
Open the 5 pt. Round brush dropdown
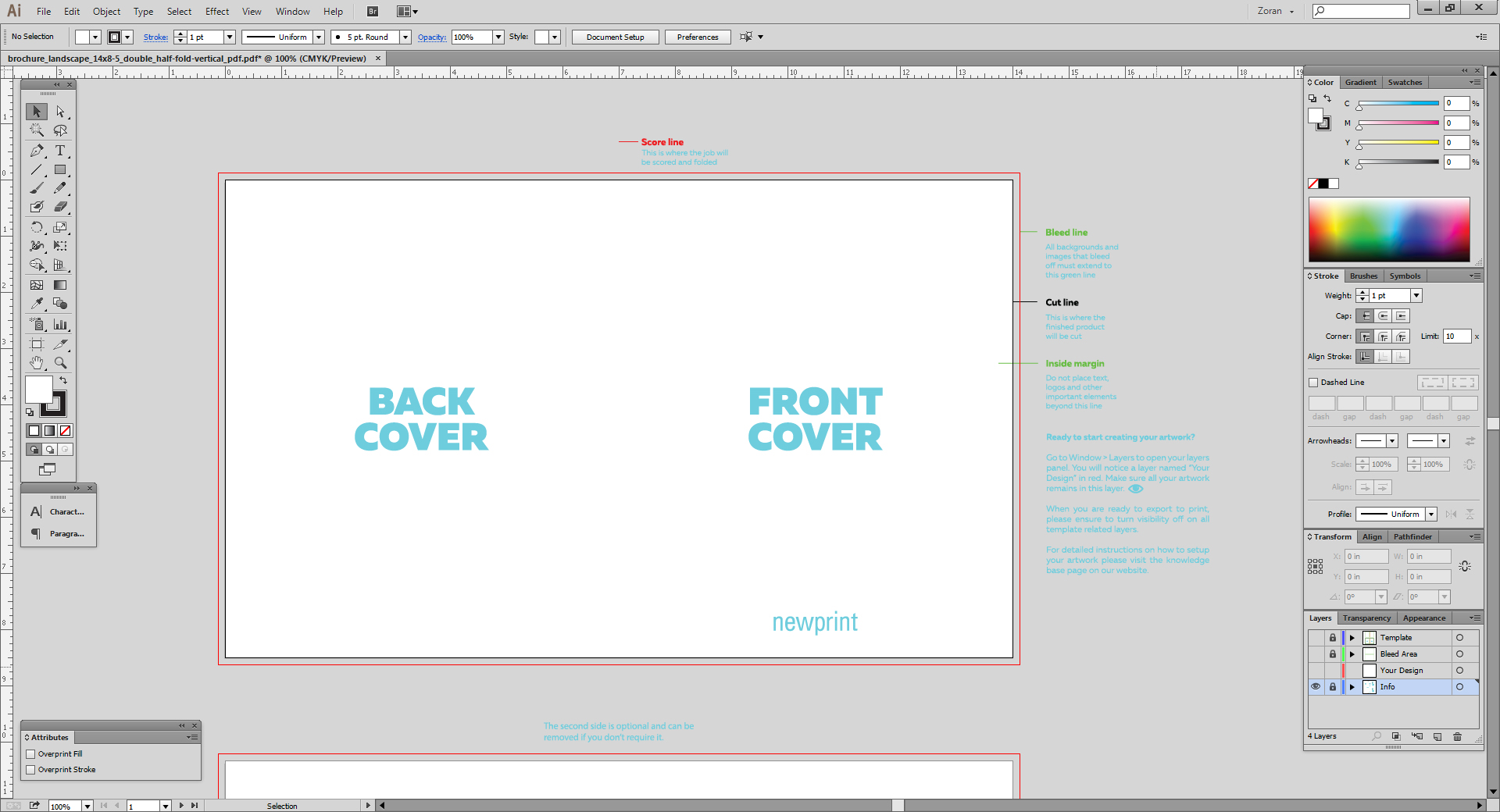(x=405, y=37)
